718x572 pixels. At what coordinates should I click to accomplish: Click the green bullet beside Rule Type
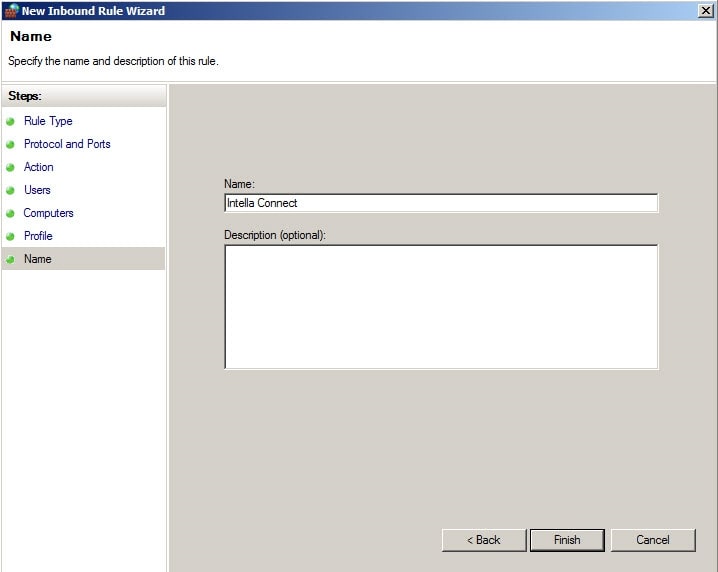tap(11, 121)
